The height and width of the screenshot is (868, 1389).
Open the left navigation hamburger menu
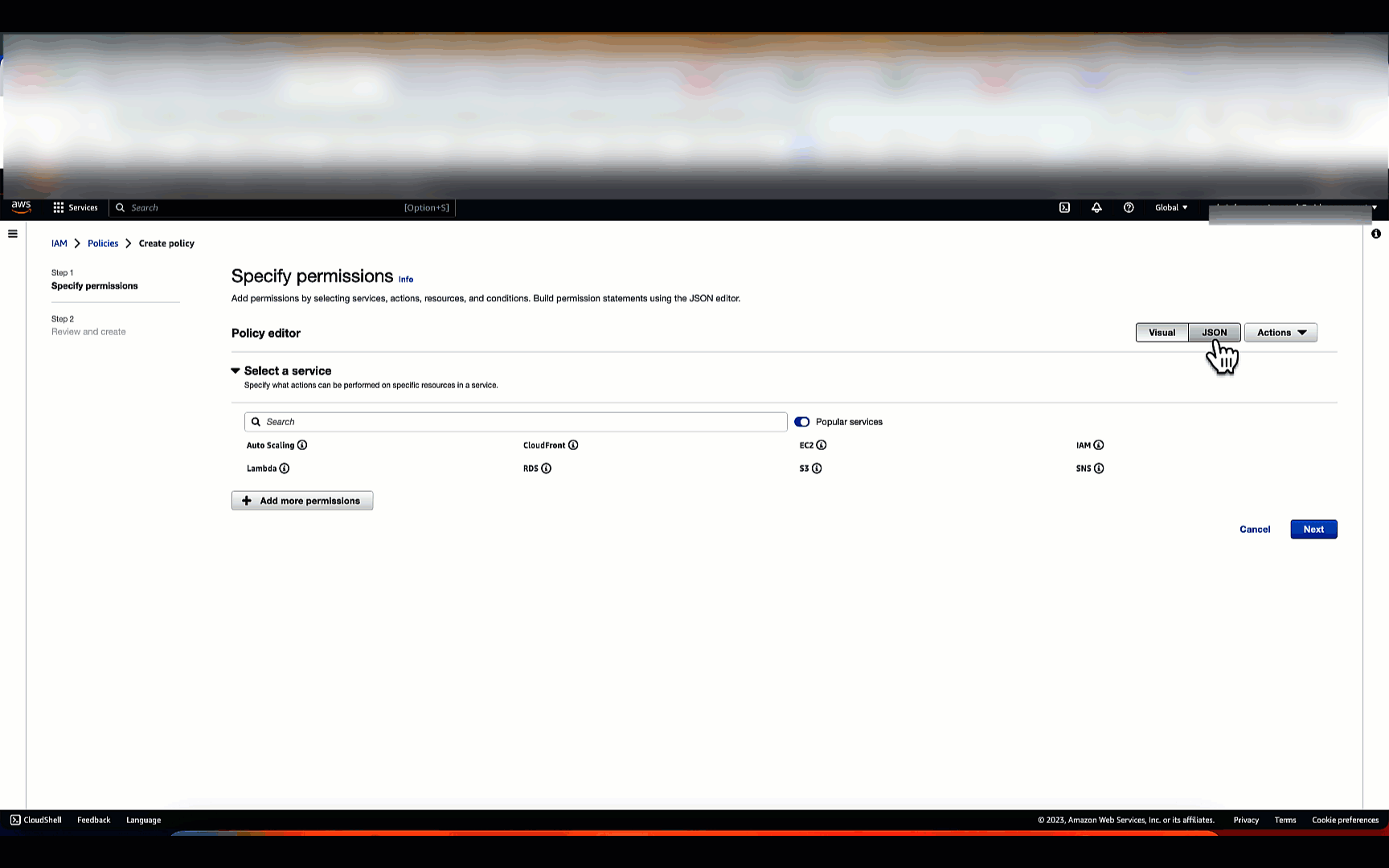pyautogui.click(x=13, y=234)
